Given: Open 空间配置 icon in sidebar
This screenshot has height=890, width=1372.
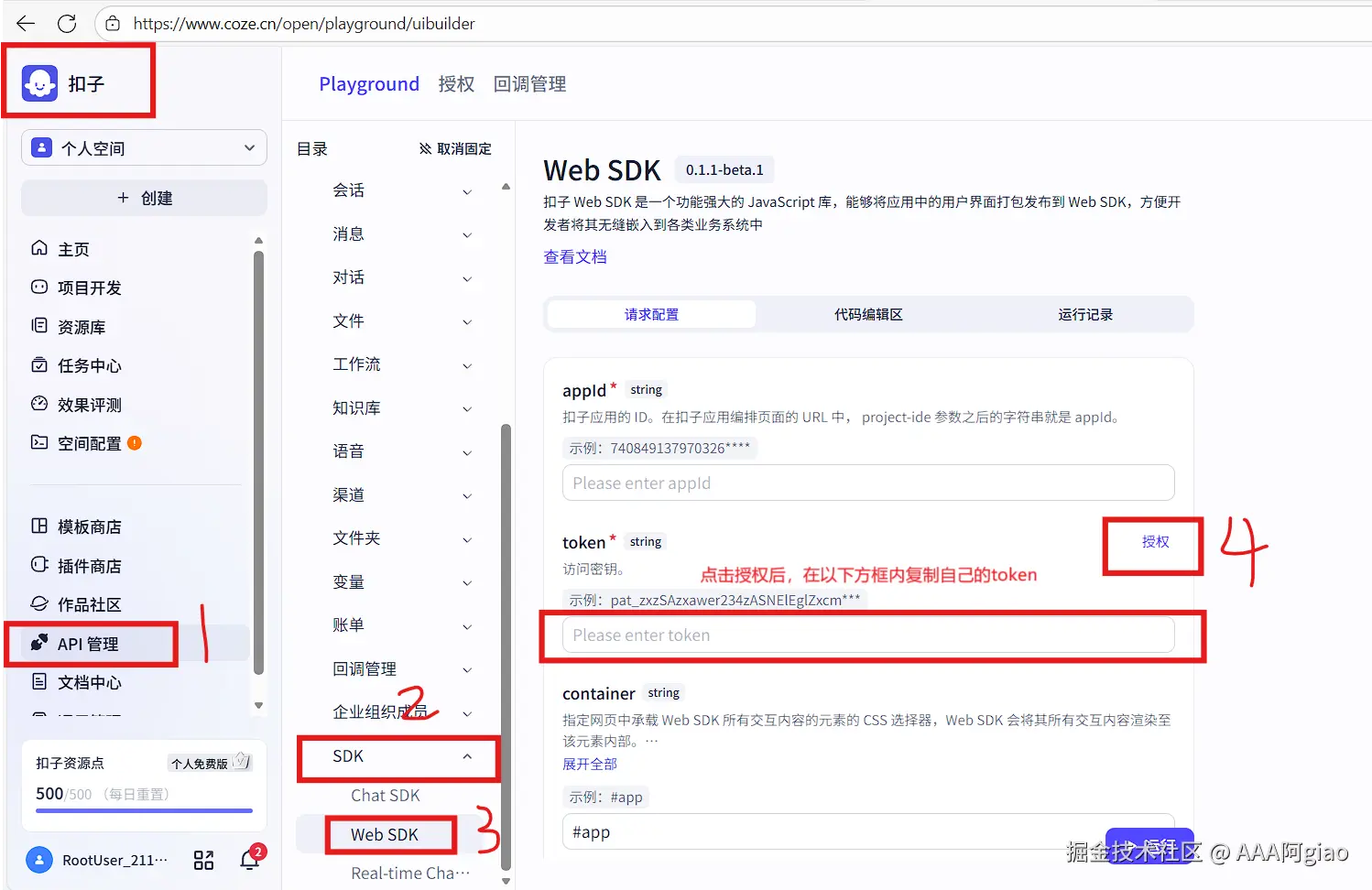Looking at the screenshot, I should tap(39, 442).
